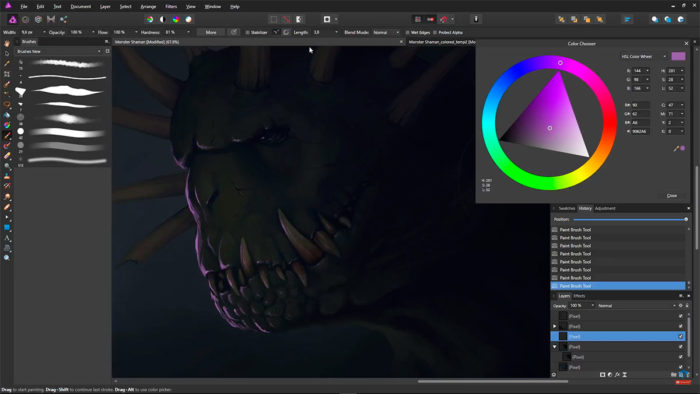Select the Paint Brush tool in the tools panel
The width and height of the screenshot is (700, 394).
coord(7,135)
